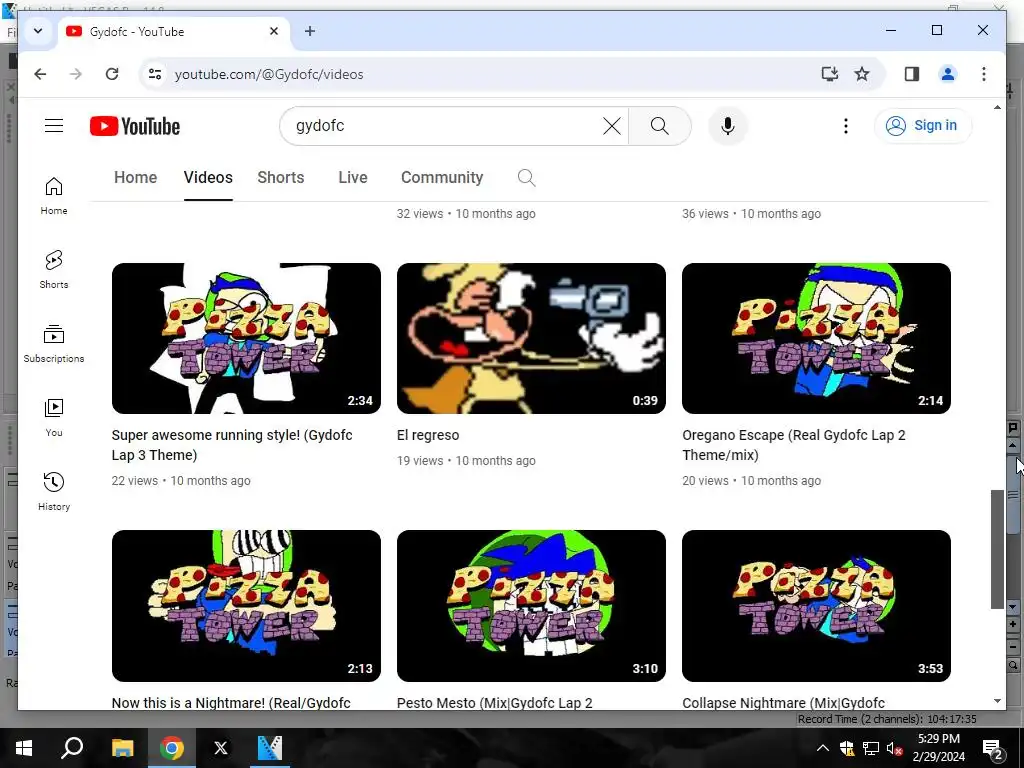This screenshot has width=1024, height=768.
Task: Open Subscriptions in the sidebar
Action: point(54,344)
